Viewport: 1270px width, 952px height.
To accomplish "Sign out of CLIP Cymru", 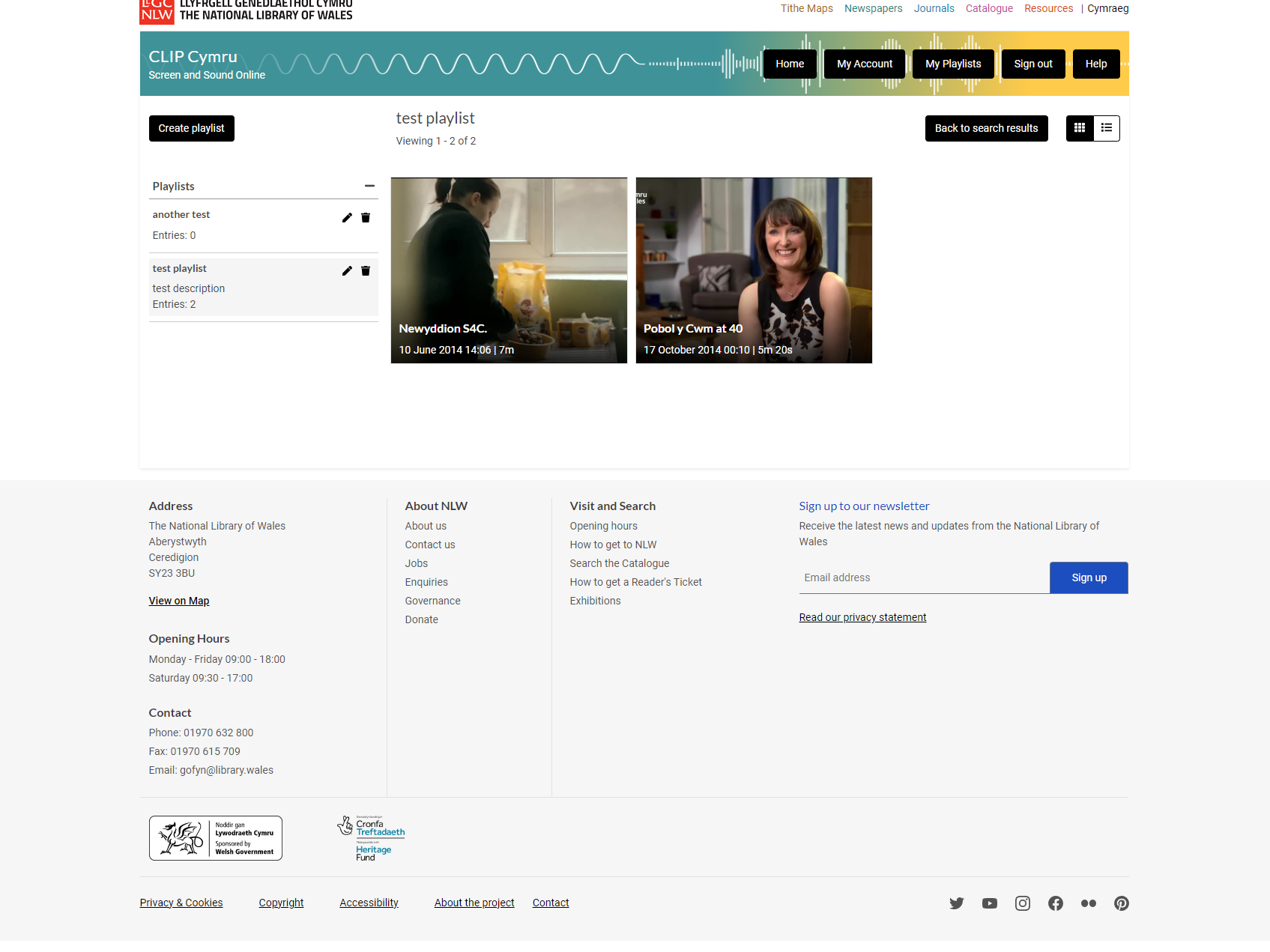I will point(1033,64).
